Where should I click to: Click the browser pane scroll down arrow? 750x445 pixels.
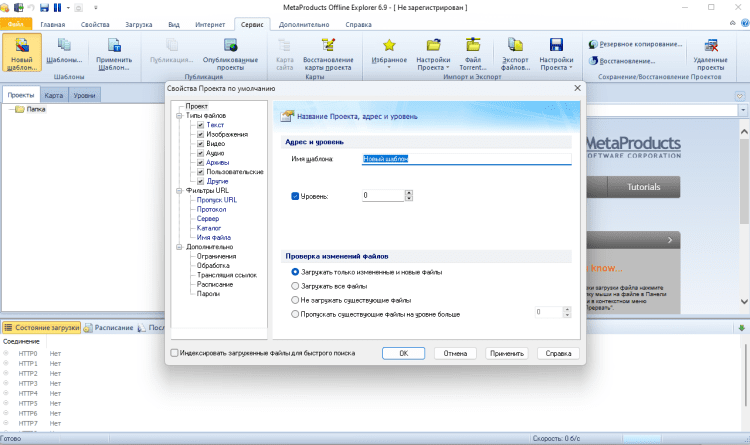pyautogui.click(x=744, y=301)
